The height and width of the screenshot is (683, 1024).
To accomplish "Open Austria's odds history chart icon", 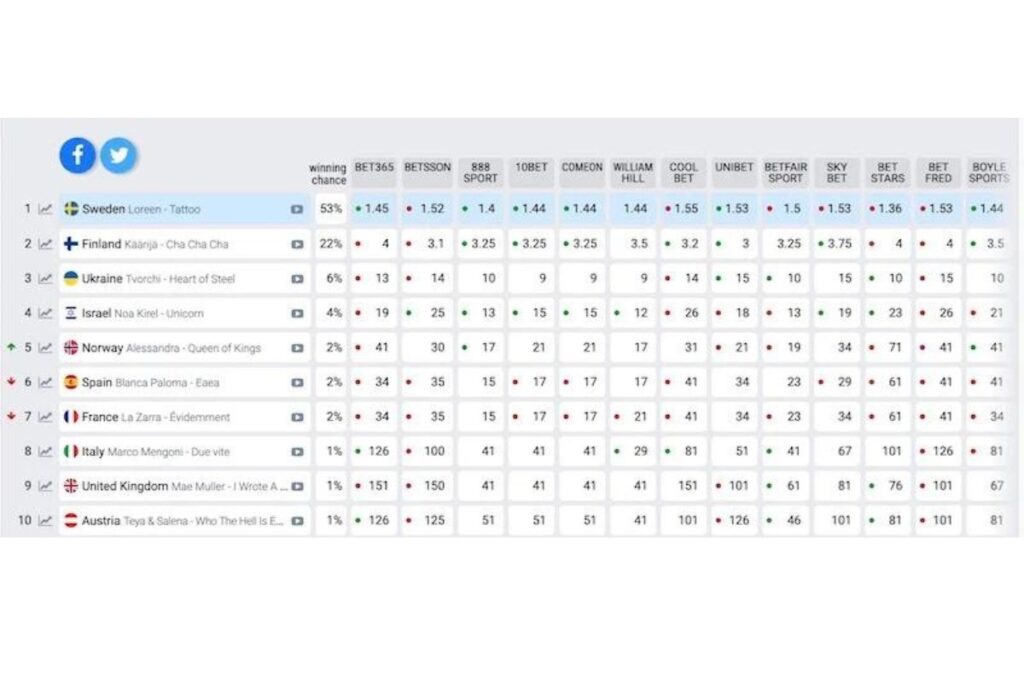I will [45, 520].
